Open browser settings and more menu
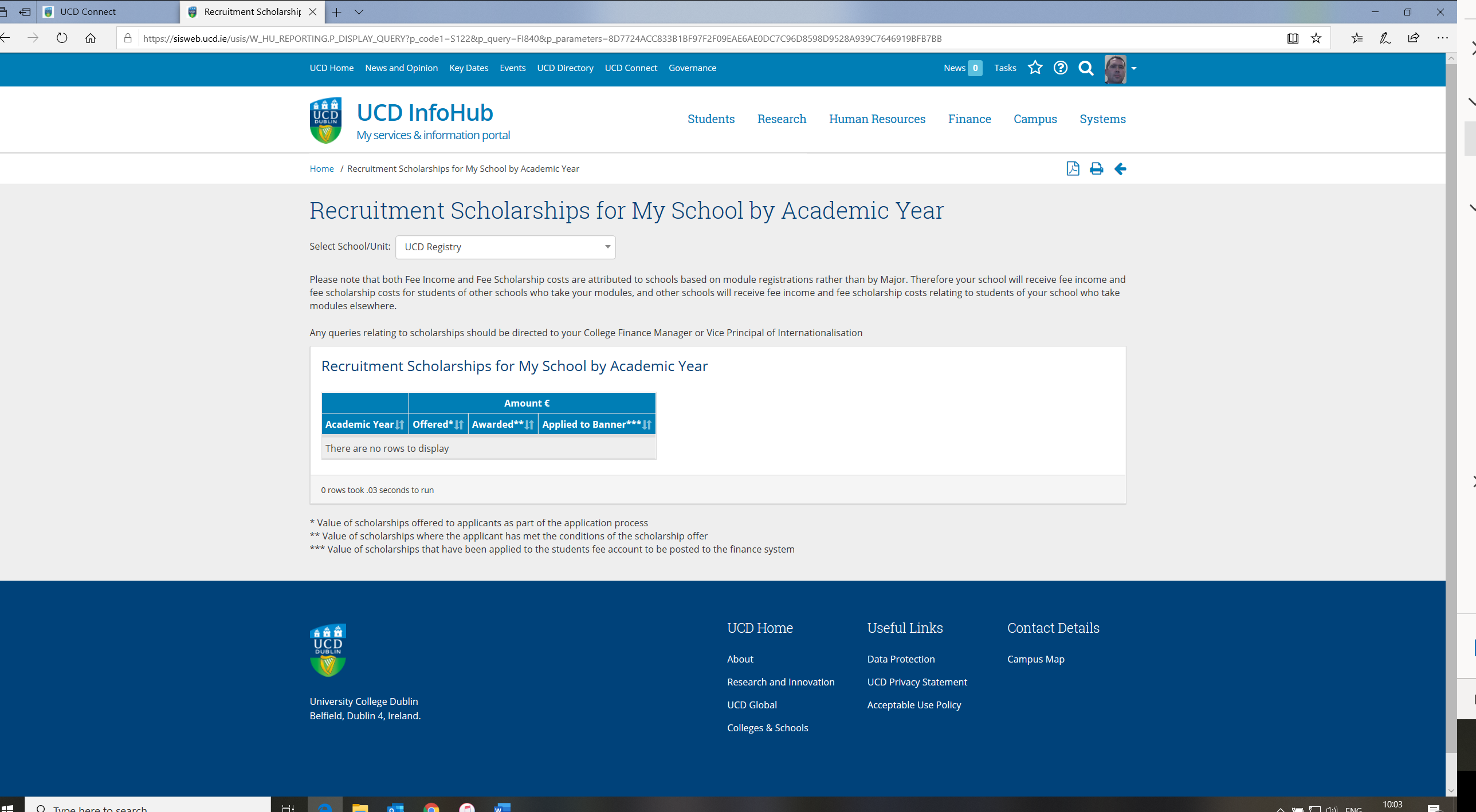This screenshot has height=812, width=1476. click(x=1443, y=38)
